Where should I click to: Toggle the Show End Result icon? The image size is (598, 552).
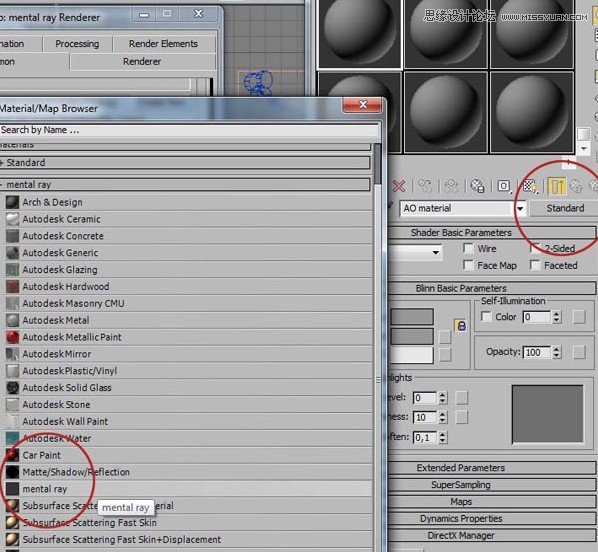pos(556,186)
